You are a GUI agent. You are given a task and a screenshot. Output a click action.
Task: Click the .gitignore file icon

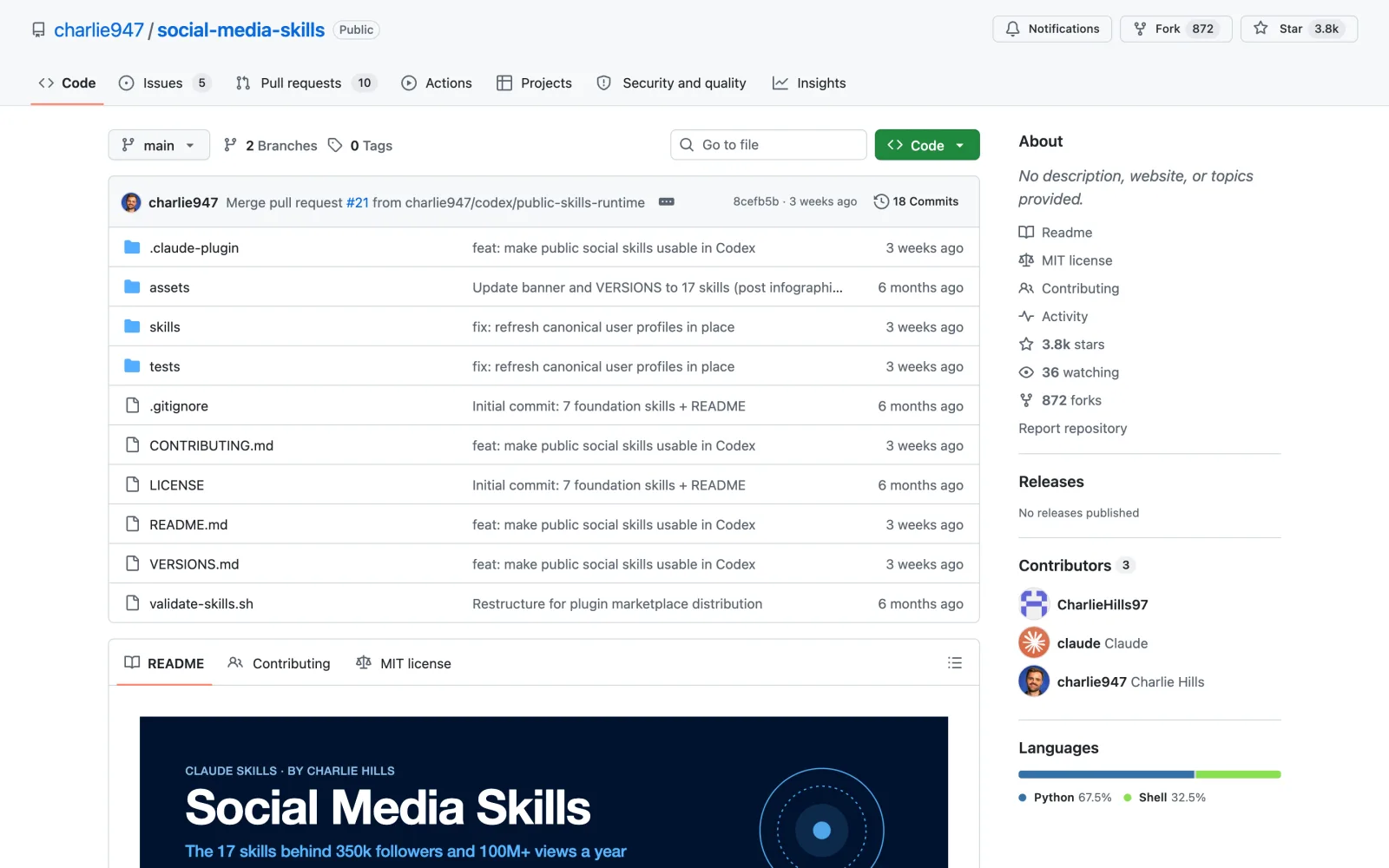[x=132, y=405]
